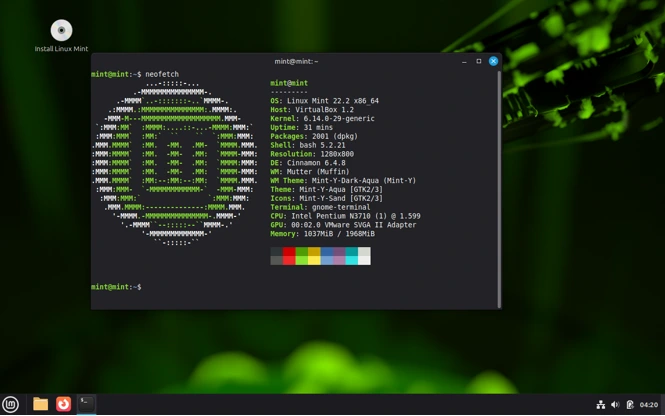The height and width of the screenshot is (416, 665).
Task: Click the 'DE: Cinnamon 6.4.8' line
Action: [308, 163]
